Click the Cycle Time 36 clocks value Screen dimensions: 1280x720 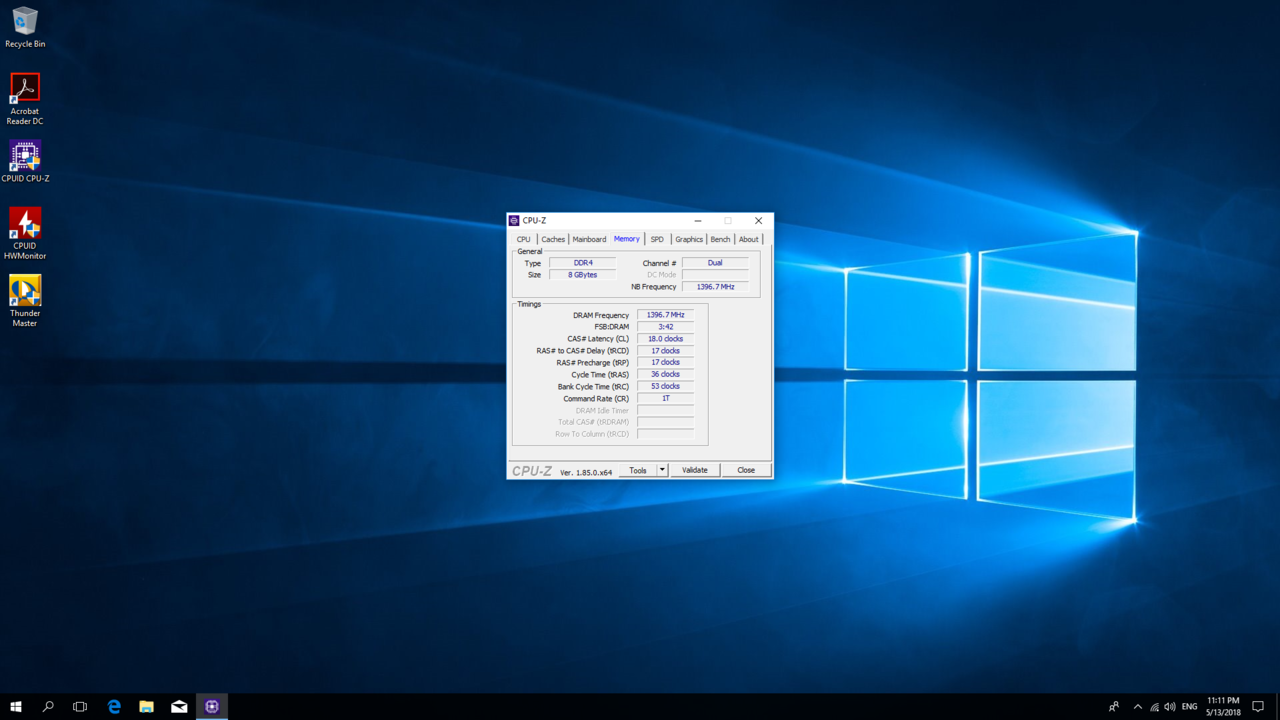click(665, 375)
